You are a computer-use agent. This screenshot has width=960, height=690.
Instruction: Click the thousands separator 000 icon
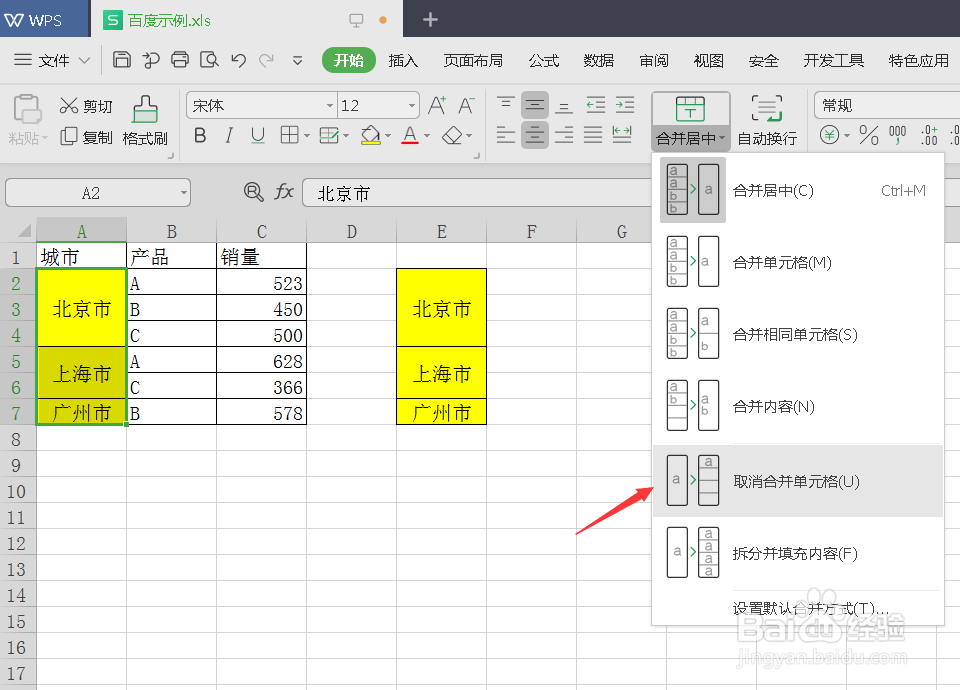coord(898,135)
